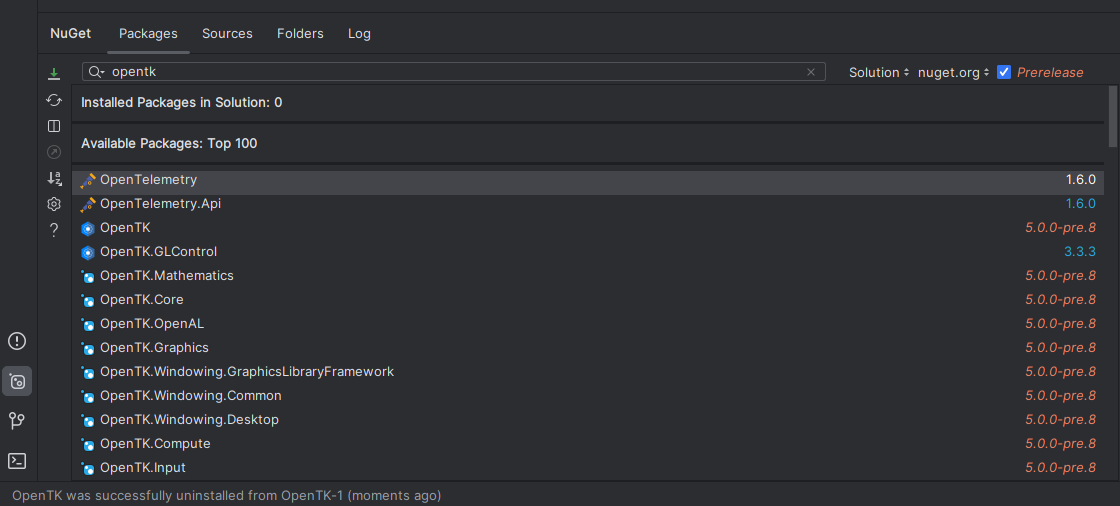Click the OpenTK.Input package icon
The width and height of the screenshot is (1120, 506).
pos(88,469)
